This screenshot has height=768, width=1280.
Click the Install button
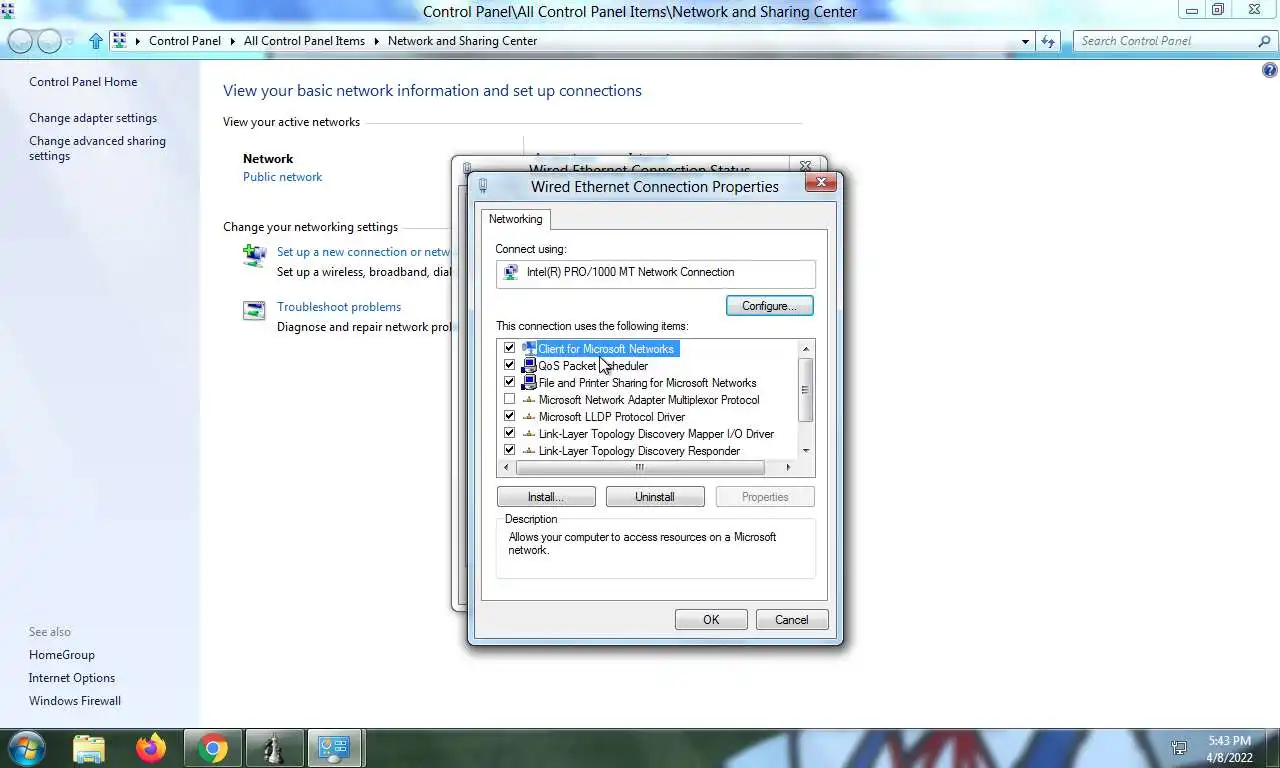546,497
